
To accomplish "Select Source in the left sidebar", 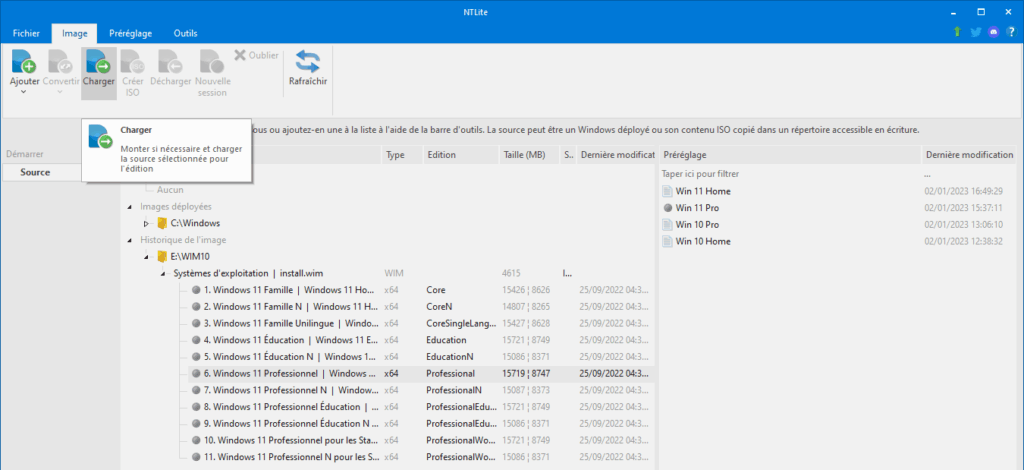I will [35, 172].
